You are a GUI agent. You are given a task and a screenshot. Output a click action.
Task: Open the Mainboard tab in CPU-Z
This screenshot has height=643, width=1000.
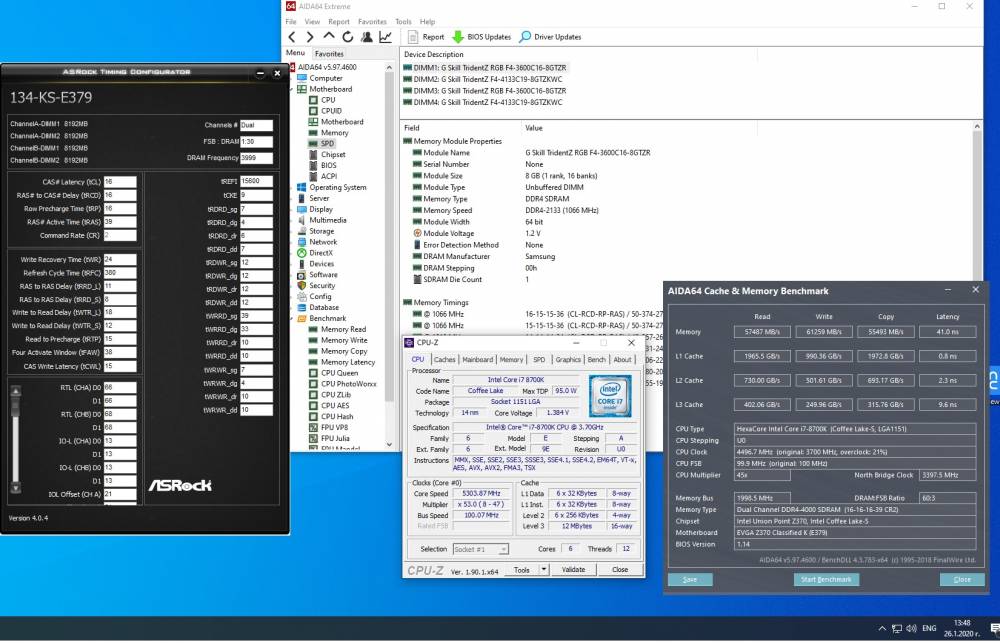(x=478, y=360)
